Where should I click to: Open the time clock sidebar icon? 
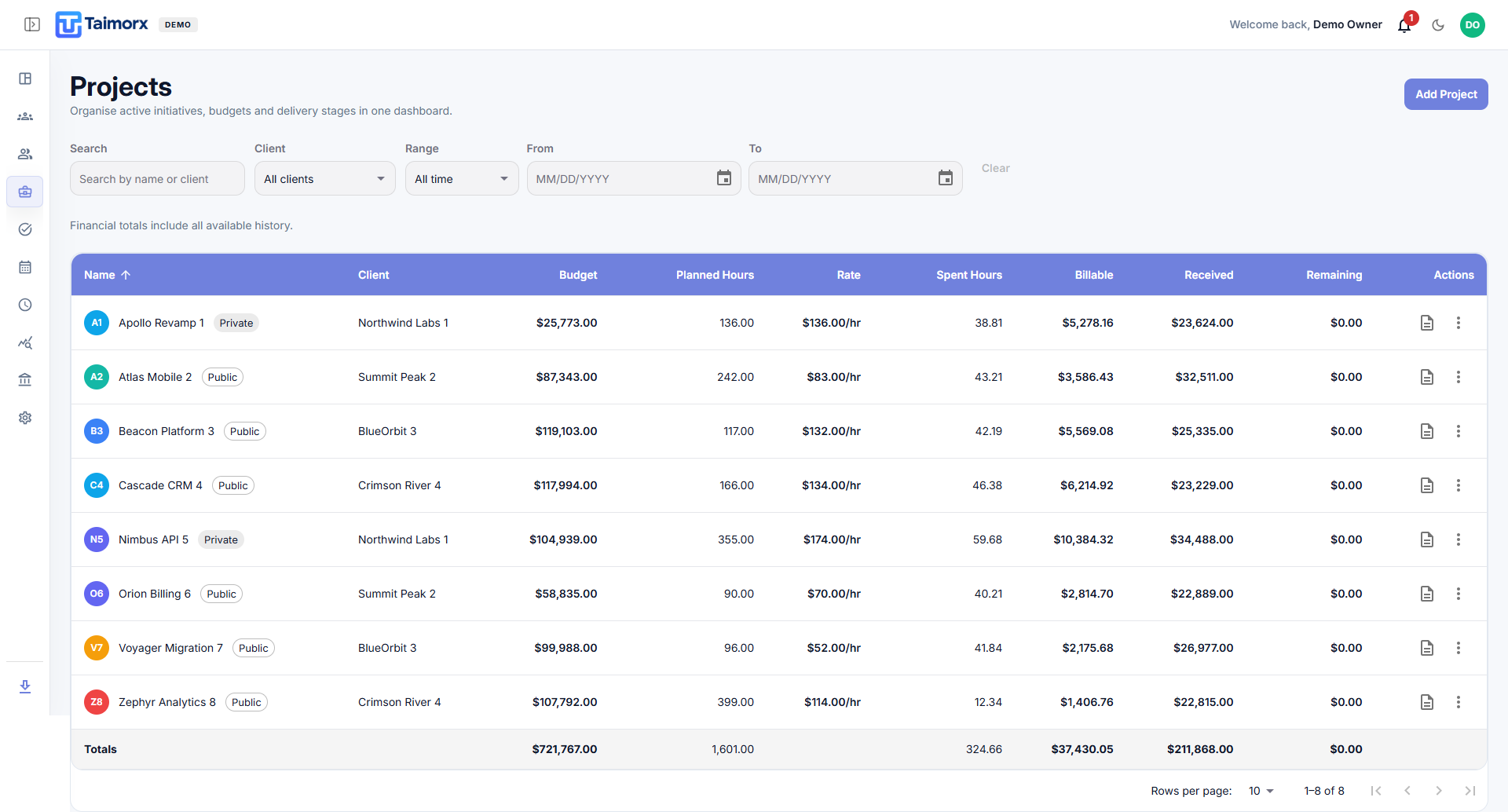(x=25, y=305)
